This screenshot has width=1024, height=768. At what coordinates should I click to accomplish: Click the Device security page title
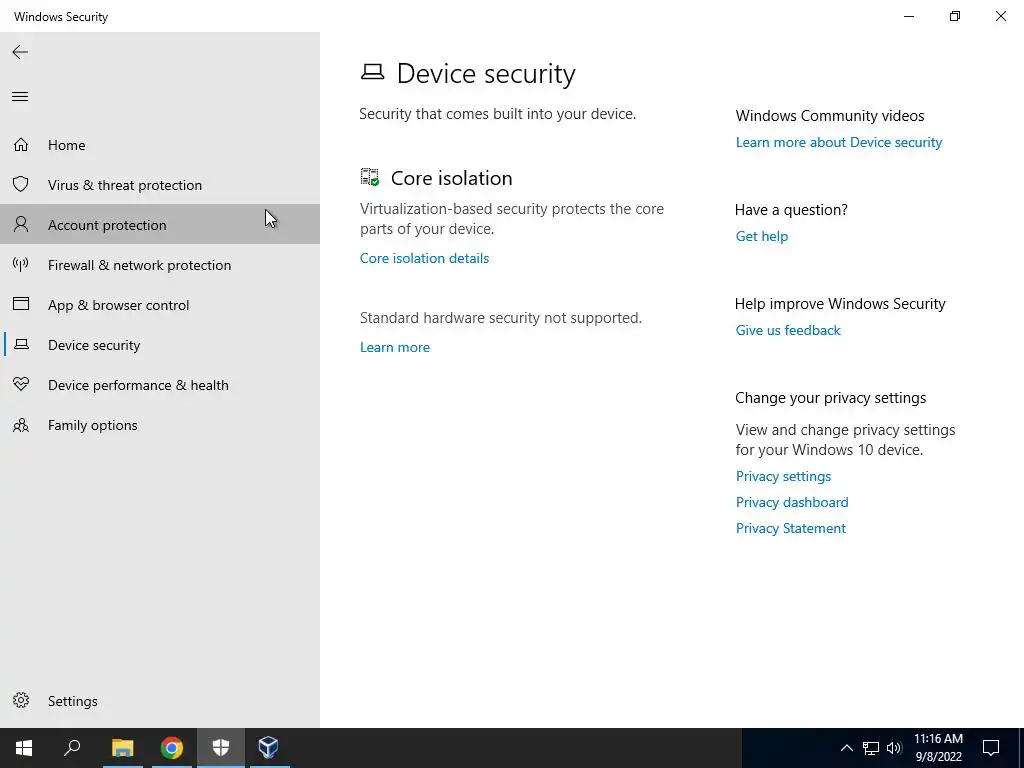click(486, 73)
